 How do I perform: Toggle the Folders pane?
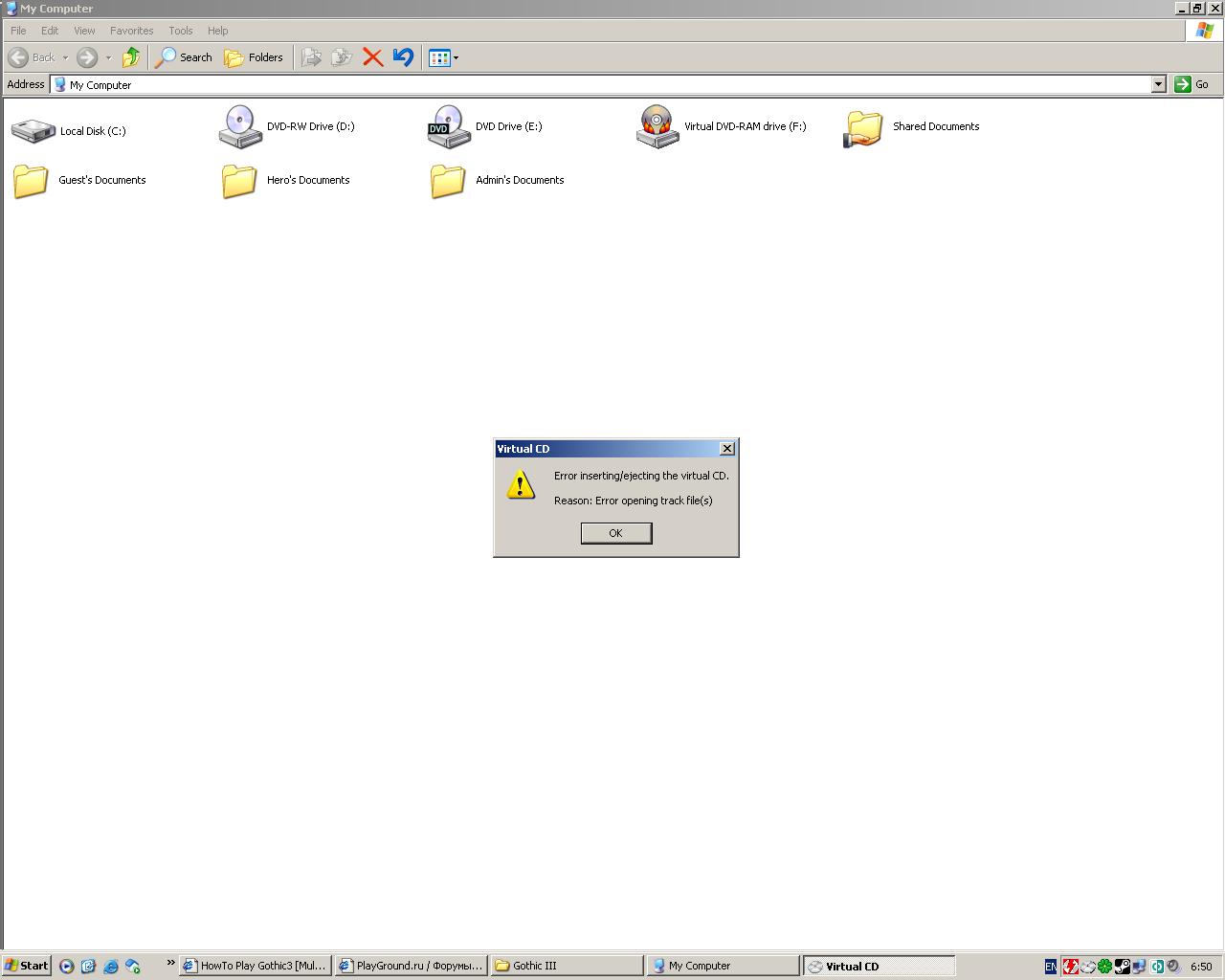254,57
